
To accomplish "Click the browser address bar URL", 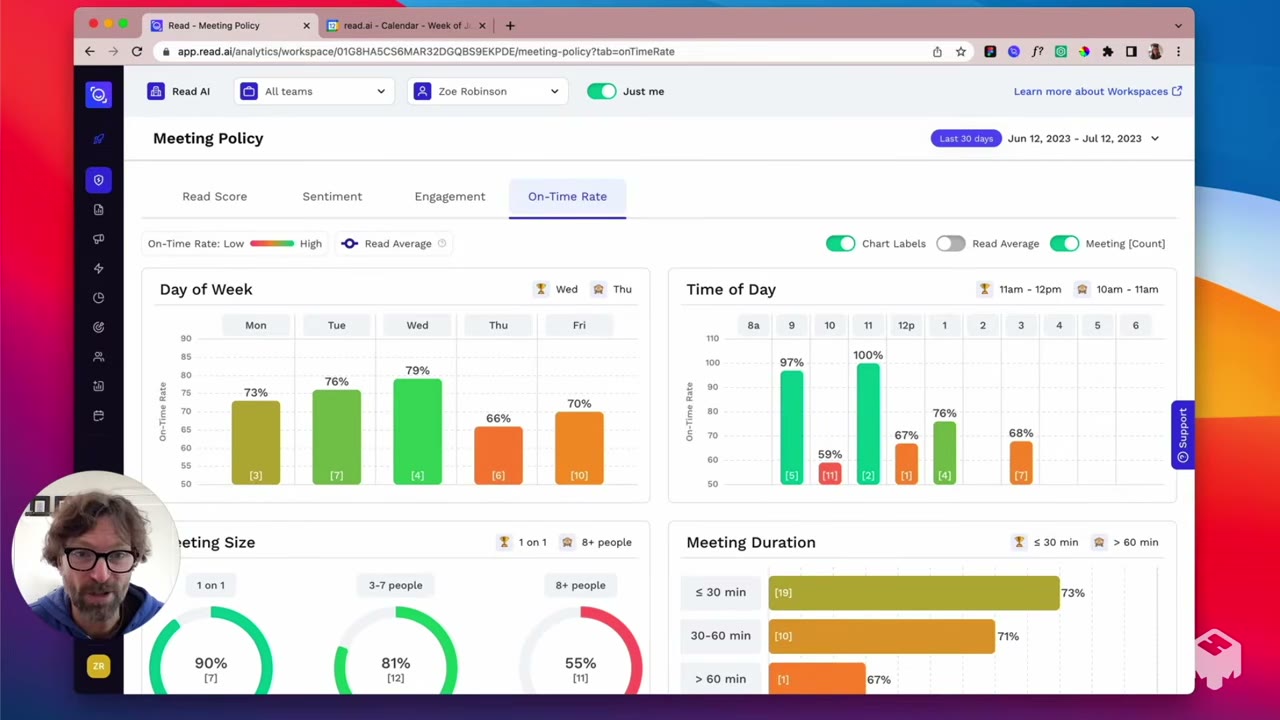I will pyautogui.click(x=426, y=51).
